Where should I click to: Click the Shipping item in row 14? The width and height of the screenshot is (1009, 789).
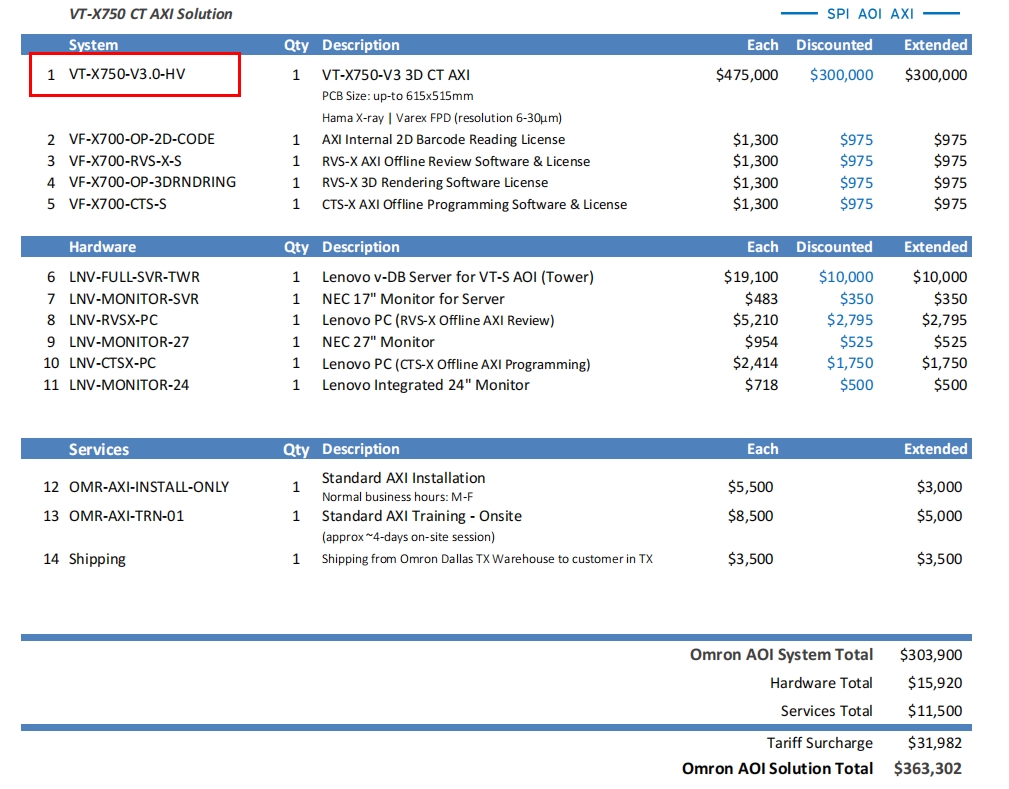point(97,559)
